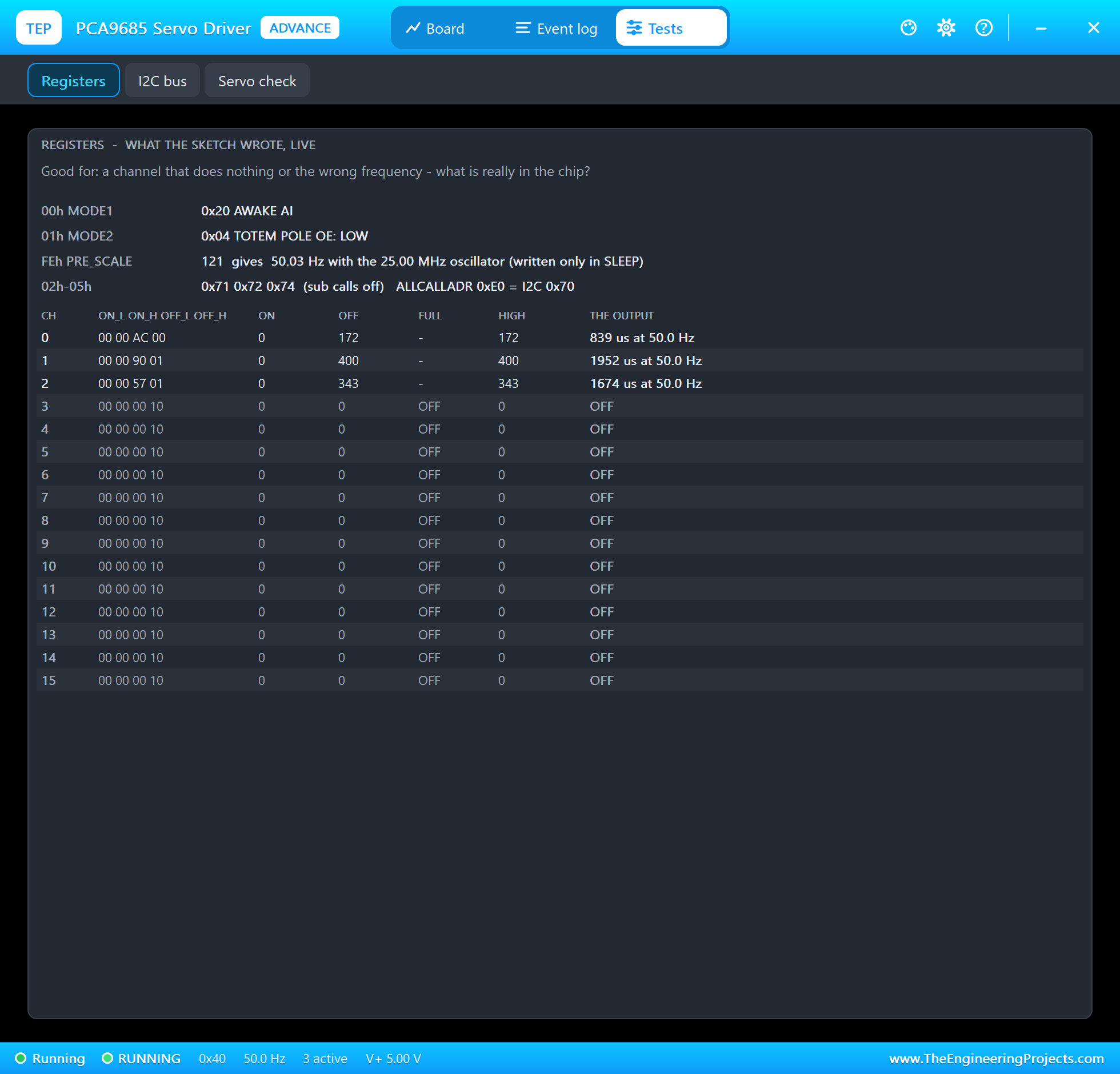Click '1674 us at 50.0 Hz' output
Screen dimensions: 1120x1074
(x=646, y=383)
